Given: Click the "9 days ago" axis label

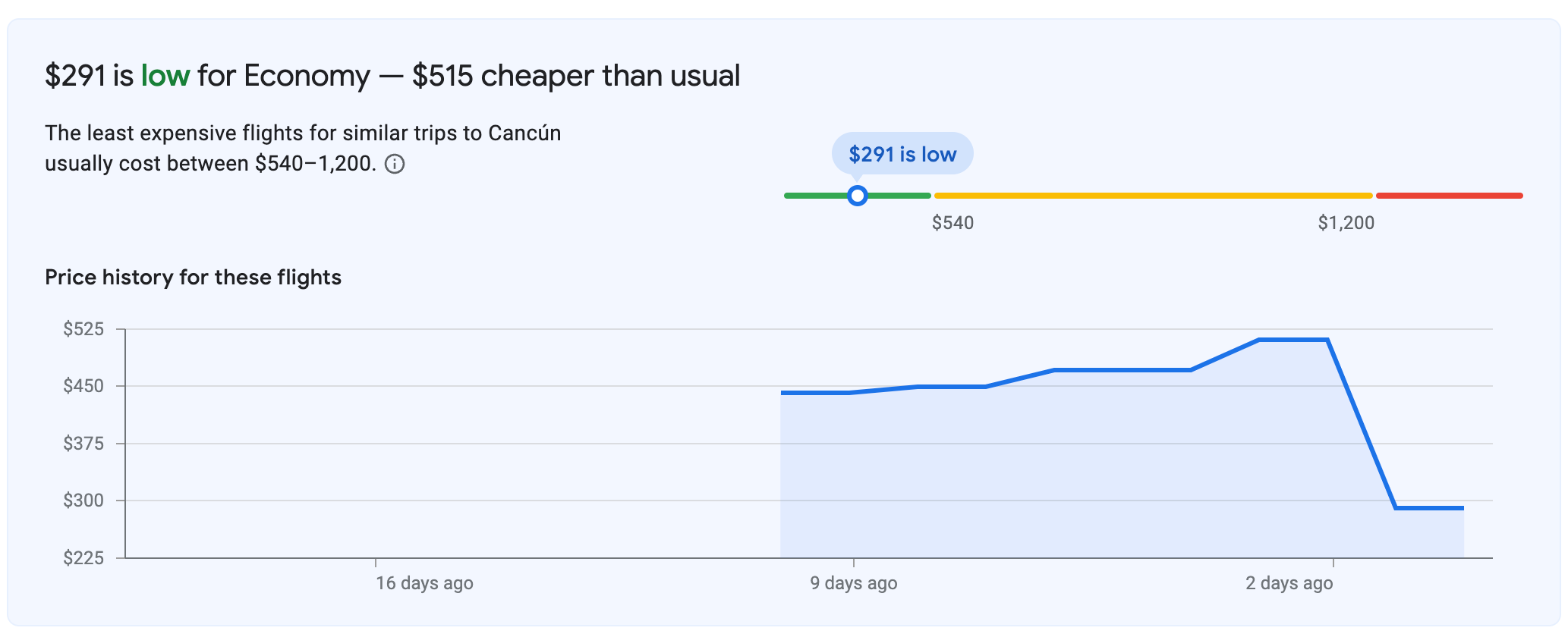Looking at the screenshot, I should tap(853, 583).
